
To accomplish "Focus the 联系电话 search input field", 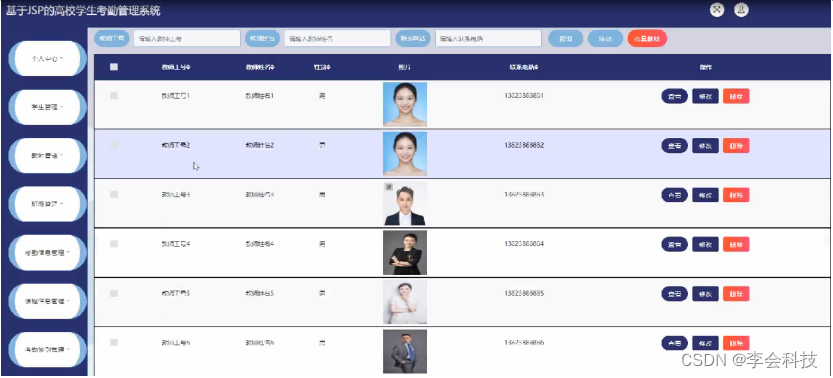I will click(489, 38).
